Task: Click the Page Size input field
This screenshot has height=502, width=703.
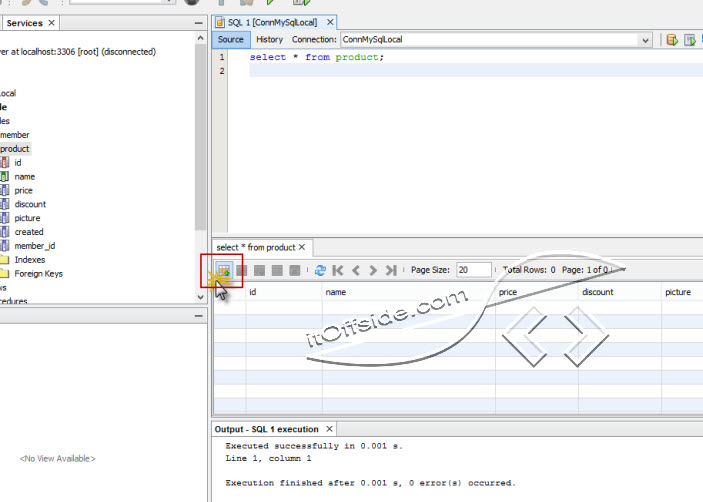Action: pyautogui.click(x=474, y=270)
